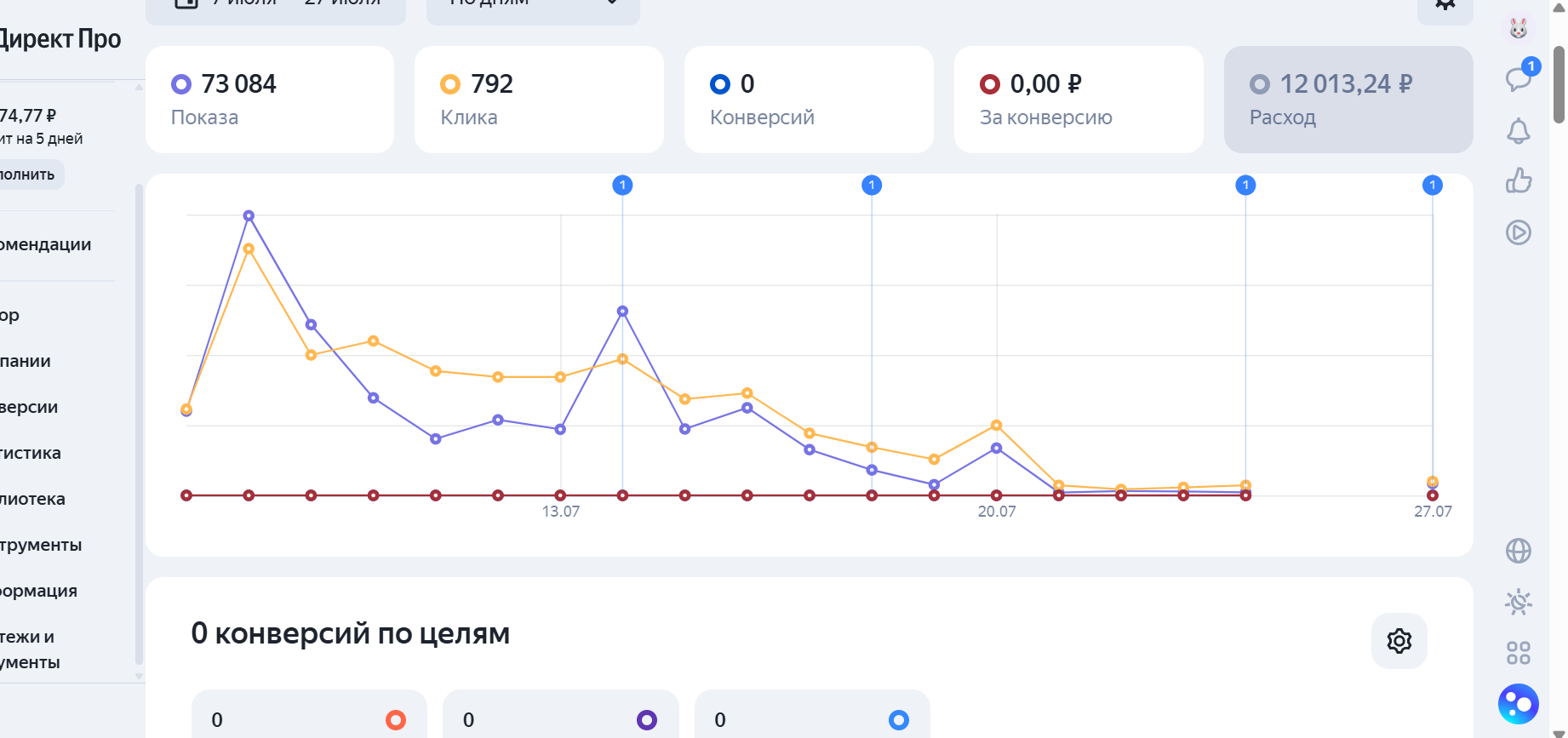Click the 'Пополнить' balance button
Image resolution: width=1568 pixels, height=738 pixels.
click(28, 174)
